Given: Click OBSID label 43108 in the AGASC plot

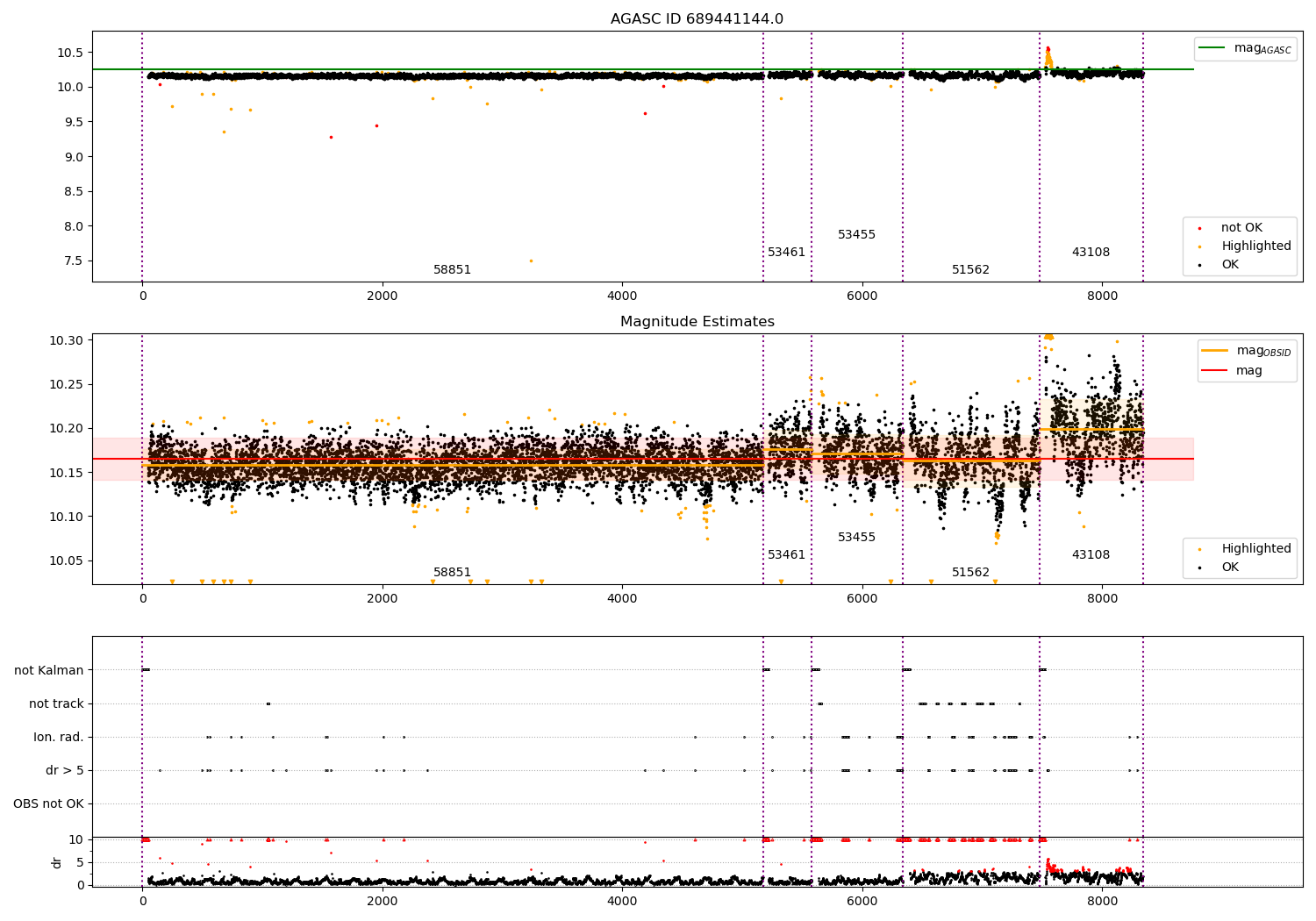Looking at the screenshot, I should [1091, 253].
